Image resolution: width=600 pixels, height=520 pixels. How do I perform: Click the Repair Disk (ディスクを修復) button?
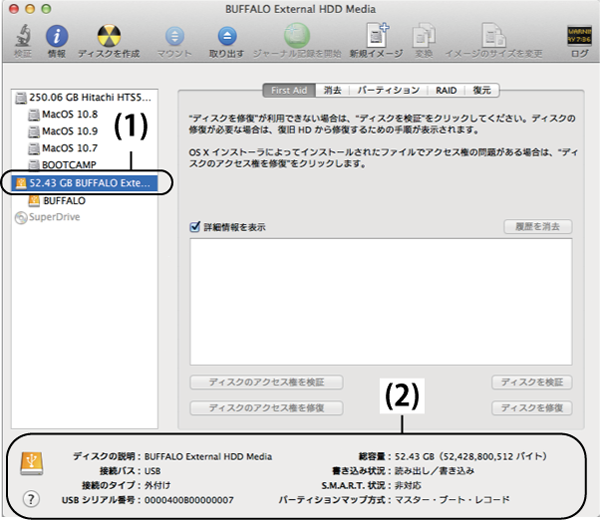point(532,408)
